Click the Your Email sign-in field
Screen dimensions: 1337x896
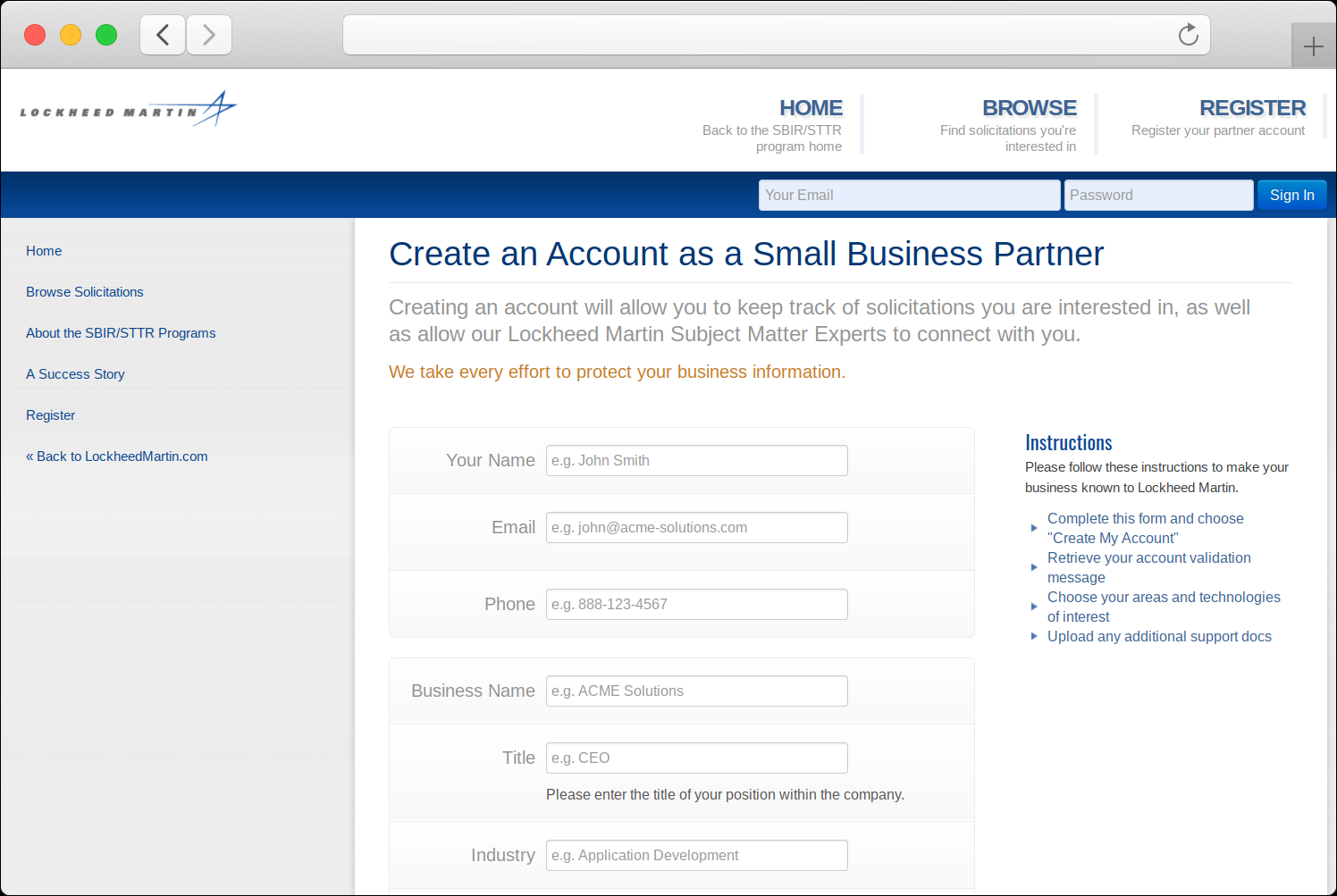909,195
